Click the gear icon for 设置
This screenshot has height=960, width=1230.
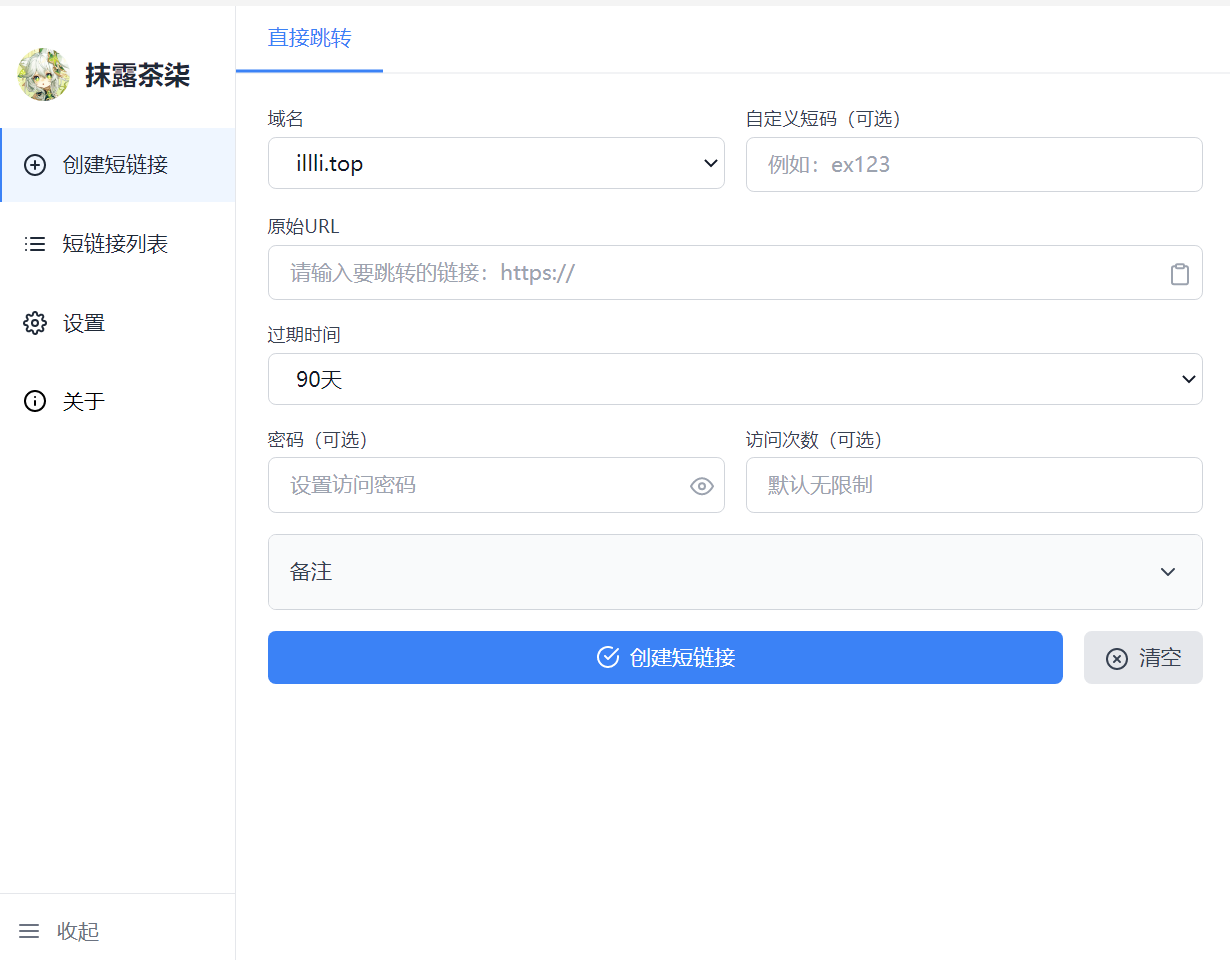pos(35,323)
